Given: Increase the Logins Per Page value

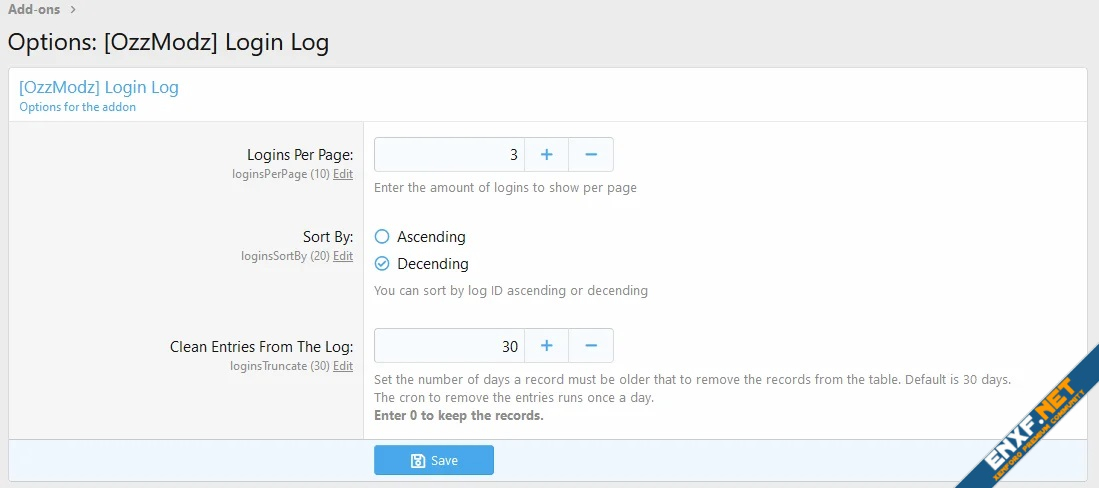Looking at the screenshot, I should 547,155.
